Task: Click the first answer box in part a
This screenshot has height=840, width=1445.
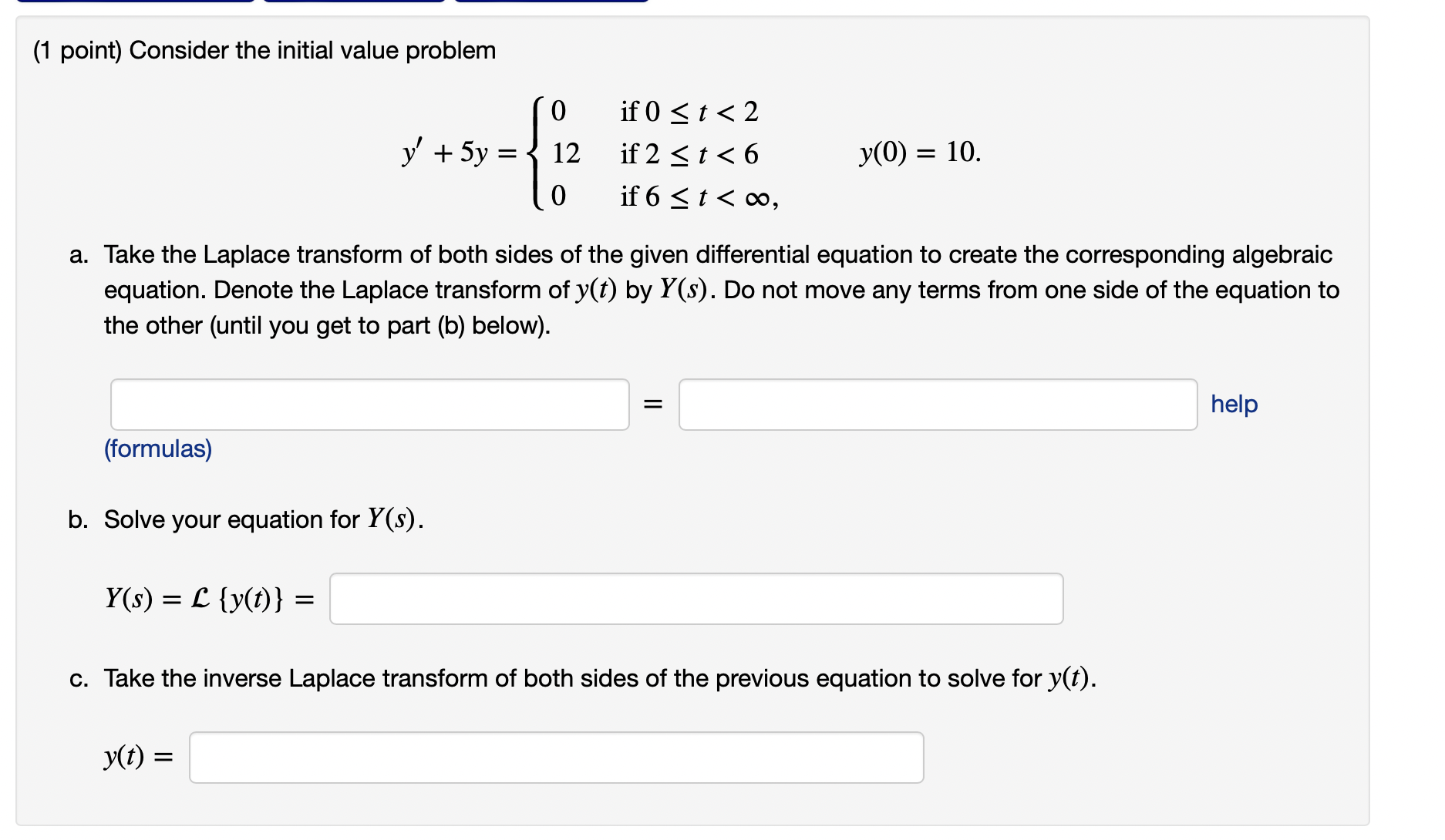Action: click(x=369, y=404)
